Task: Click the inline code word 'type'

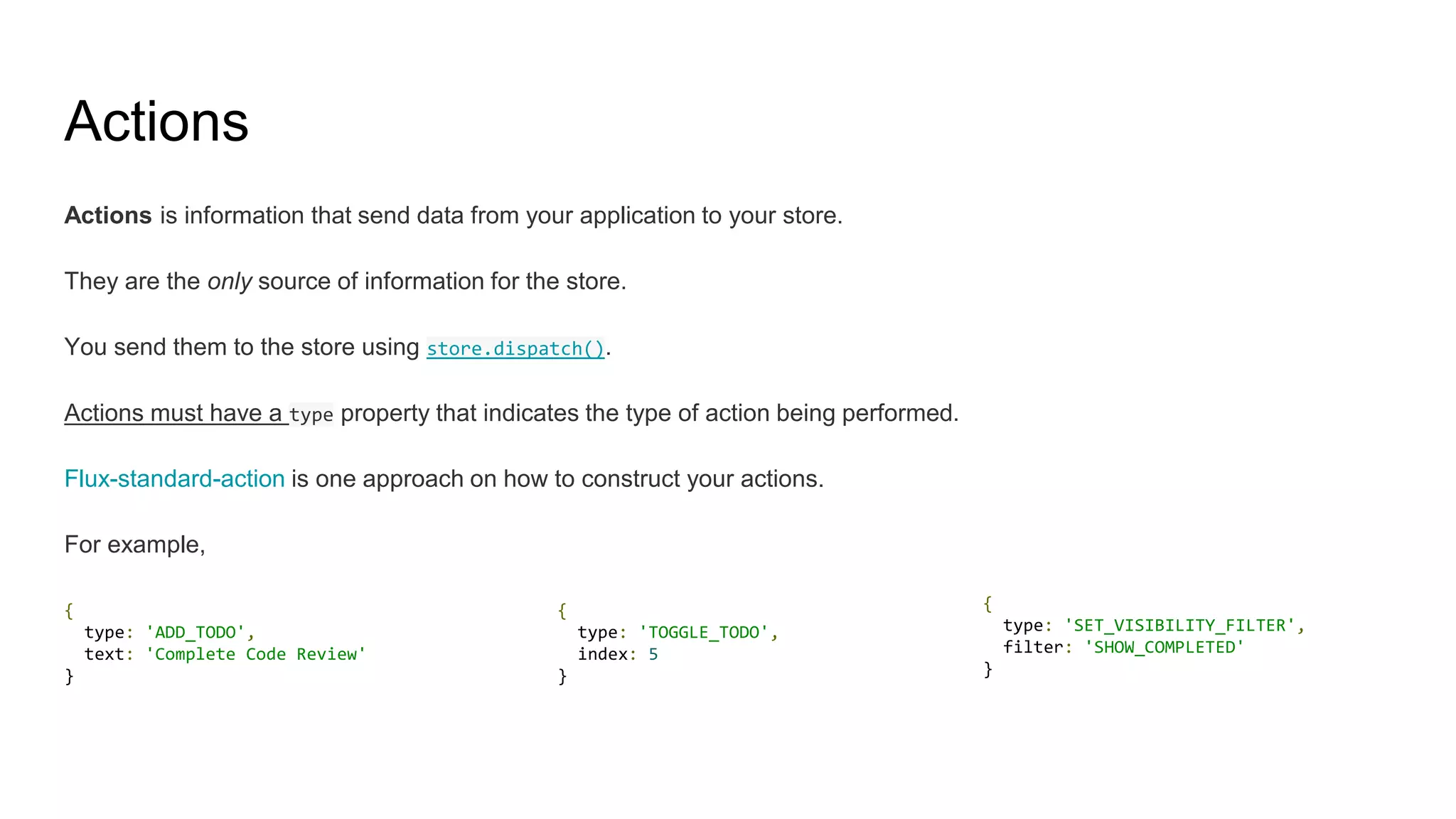Action: [x=311, y=414]
